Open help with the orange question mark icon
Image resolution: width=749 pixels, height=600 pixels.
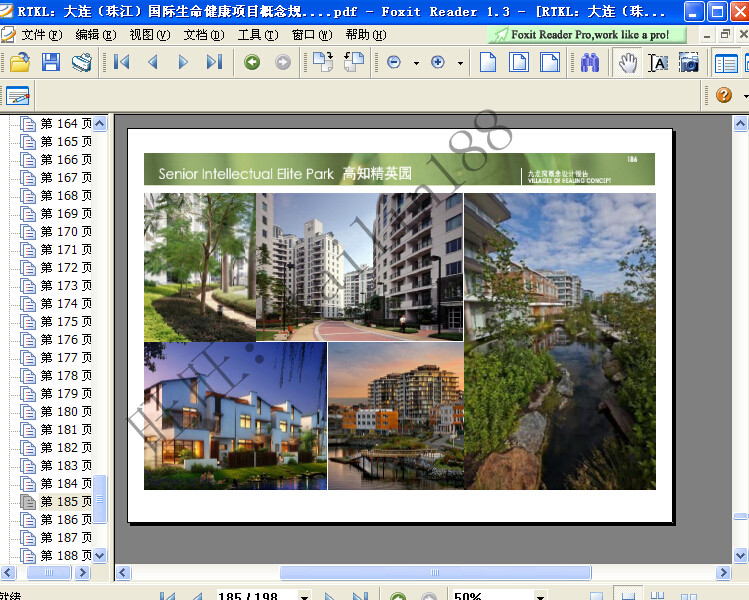click(724, 95)
